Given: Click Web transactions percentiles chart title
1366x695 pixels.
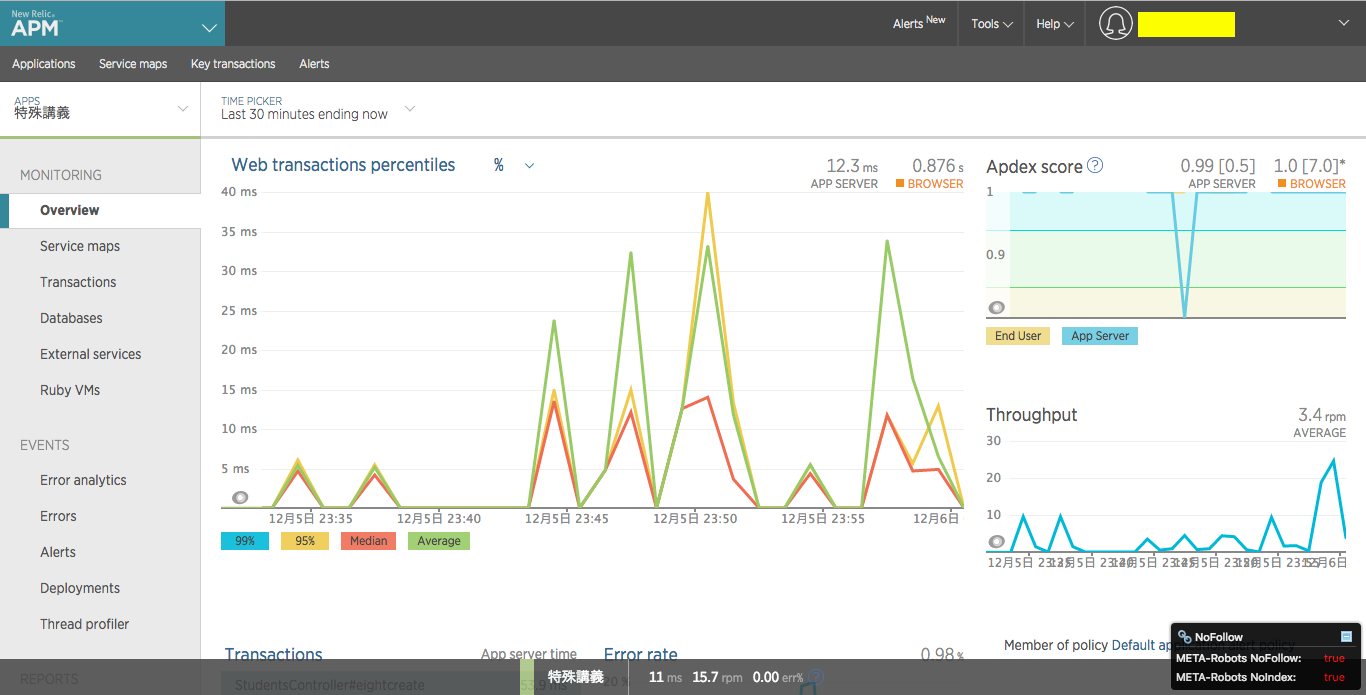Looking at the screenshot, I should (343, 165).
